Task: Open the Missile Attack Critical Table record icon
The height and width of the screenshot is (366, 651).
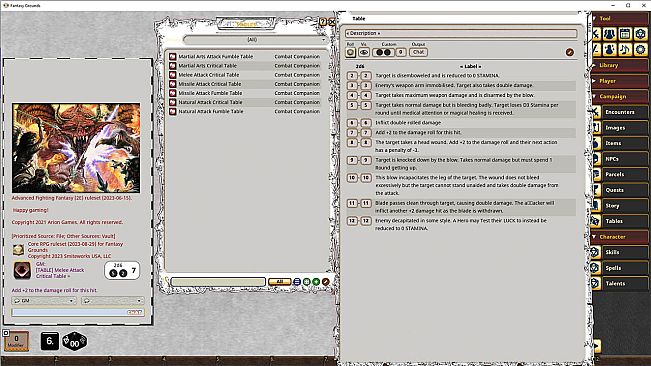Action: tap(173, 84)
